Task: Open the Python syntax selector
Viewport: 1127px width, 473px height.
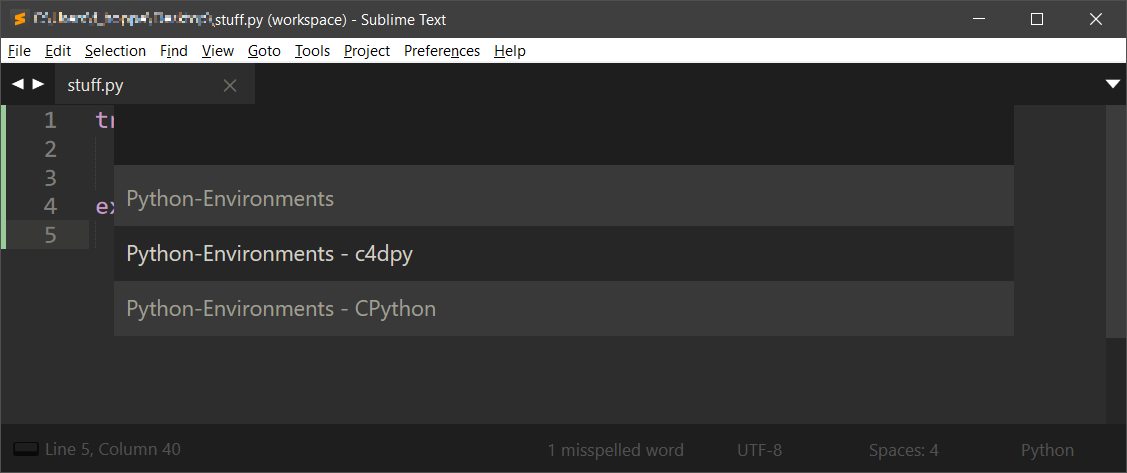Action: [x=1047, y=450]
